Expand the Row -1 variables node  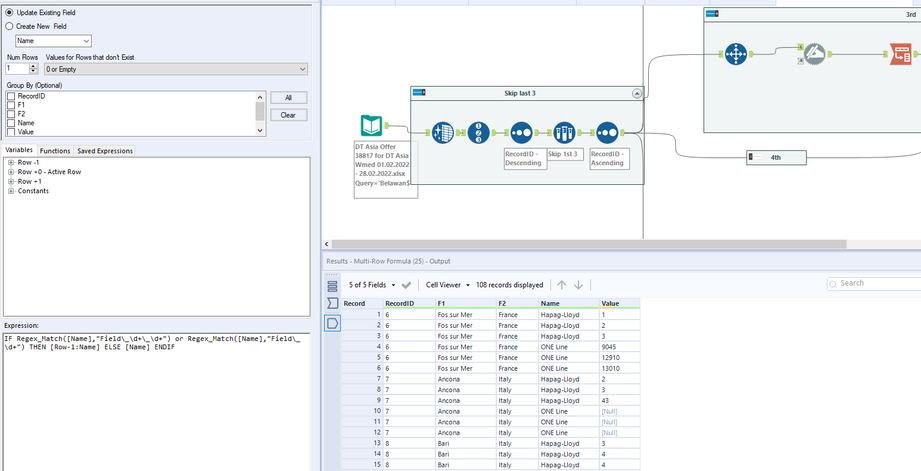(12, 162)
